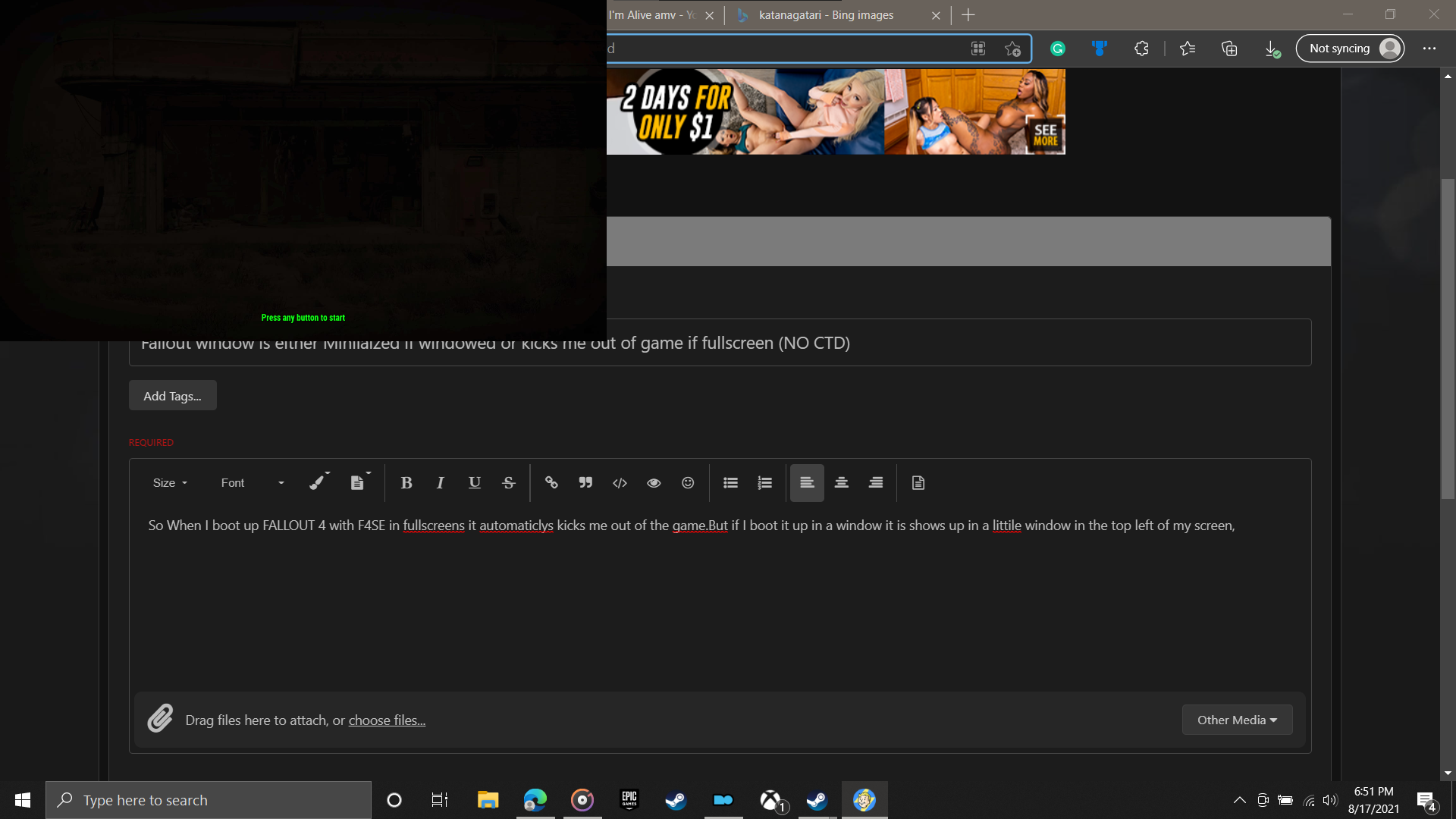Open the emoji picker
The height and width of the screenshot is (819, 1456).
[688, 483]
